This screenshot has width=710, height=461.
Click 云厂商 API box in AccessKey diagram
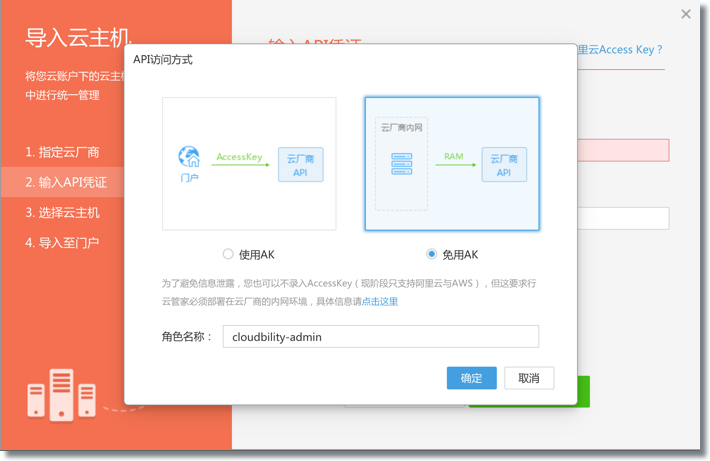tap(300, 164)
